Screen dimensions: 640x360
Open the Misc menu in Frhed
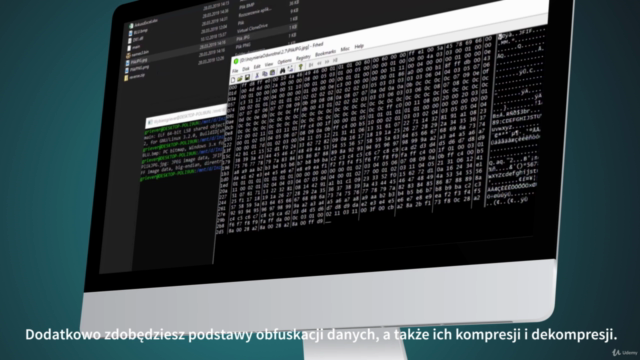345,49
